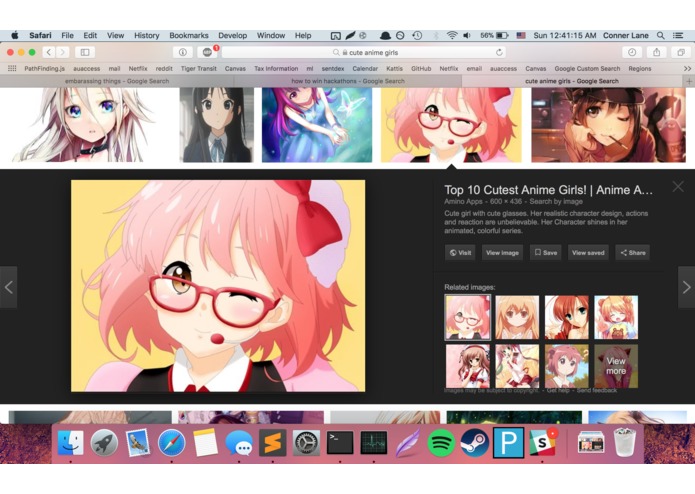The height and width of the screenshot is (494, 695).
Task: Open Activity Monitor in the Dock
Action: pyautogui.click(x=374, y=442)
